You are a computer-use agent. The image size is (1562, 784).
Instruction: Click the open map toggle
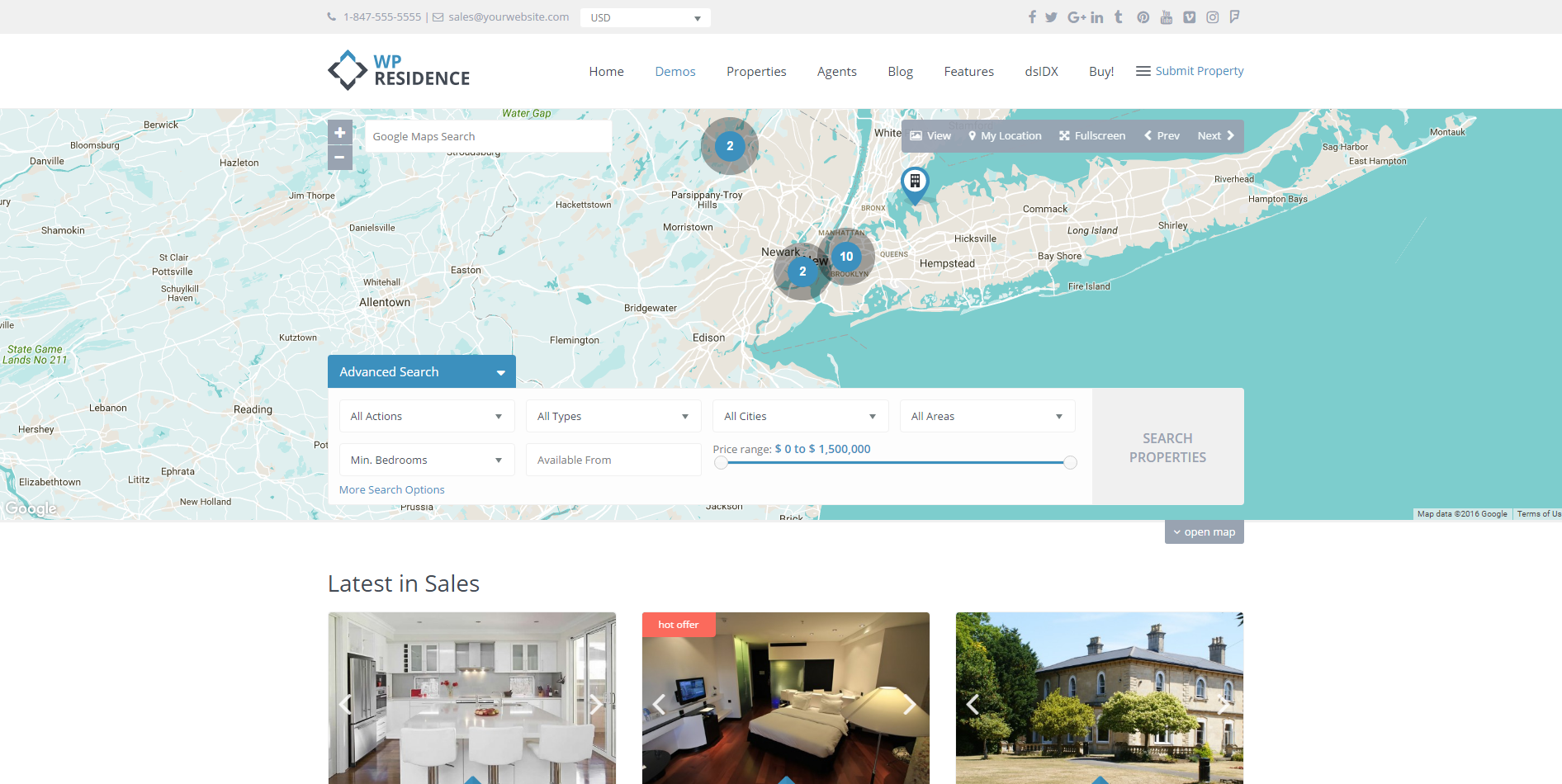pos(1205,532)
